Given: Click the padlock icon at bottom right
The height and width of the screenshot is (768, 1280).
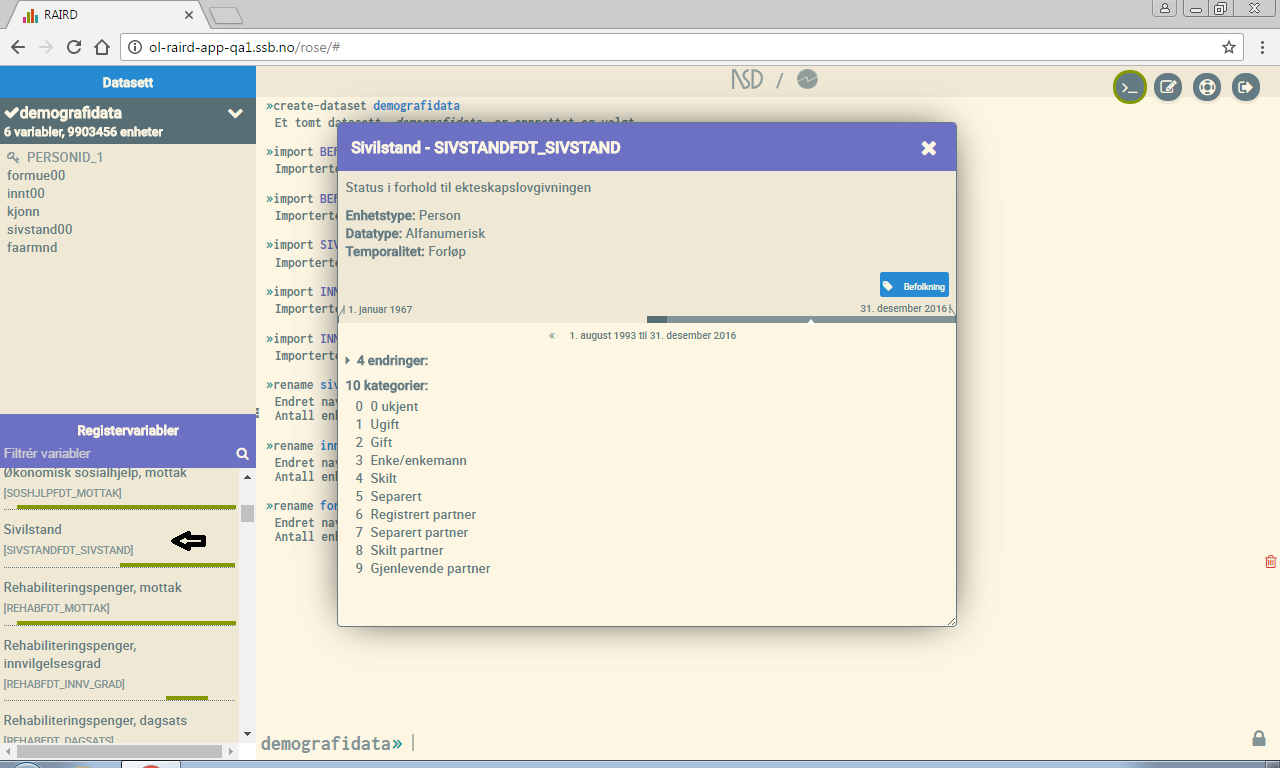Looking at the screenshot, I should click(1259, 738).
